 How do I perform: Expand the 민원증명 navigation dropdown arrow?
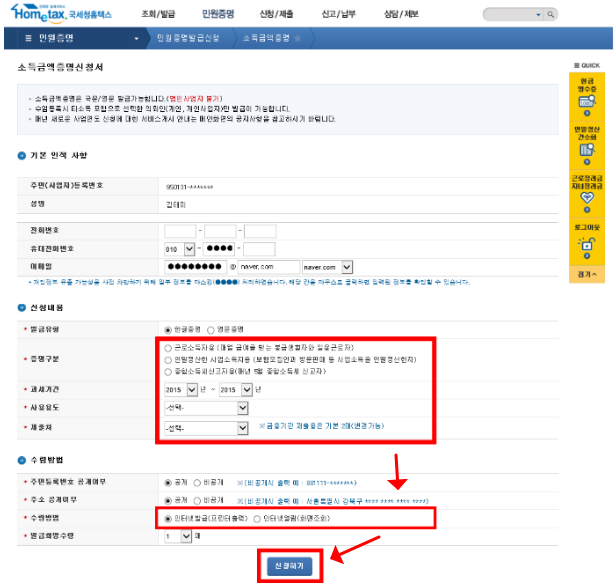pos(136,38)
